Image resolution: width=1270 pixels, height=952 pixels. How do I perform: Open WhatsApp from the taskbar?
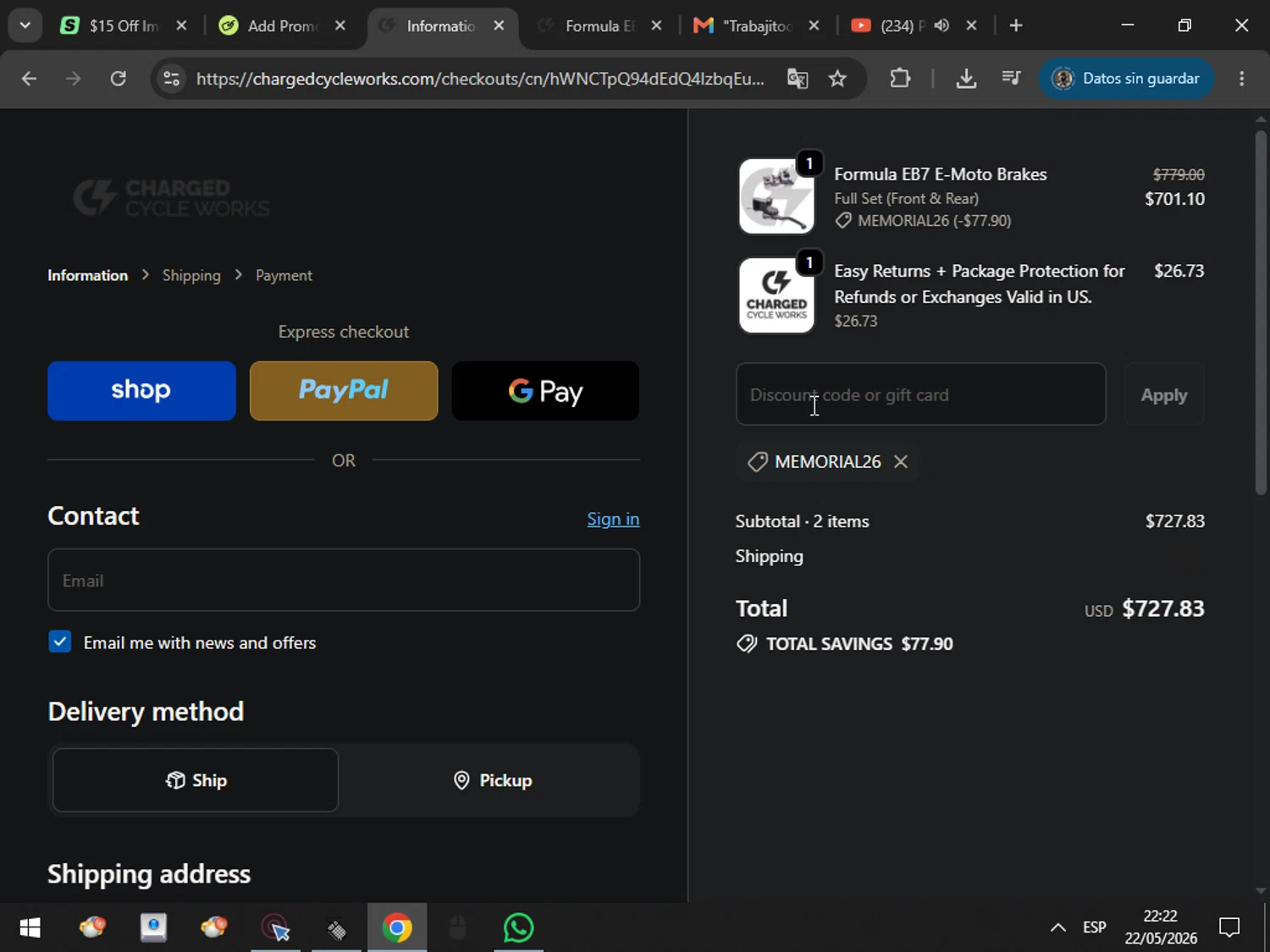point(518,928)
